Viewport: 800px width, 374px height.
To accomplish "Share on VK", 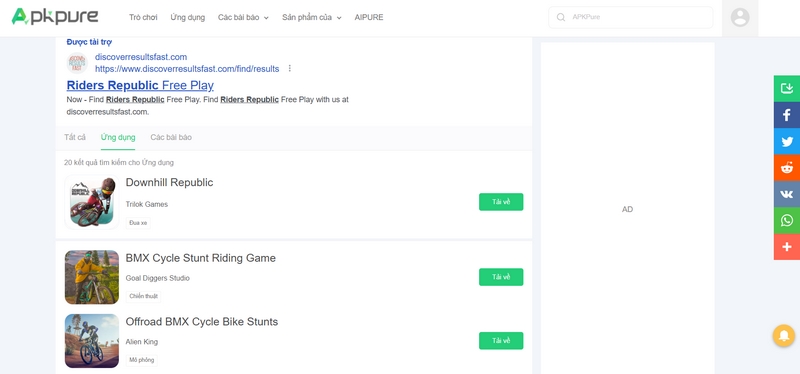I will pyautogui.click(x=787, y=194).
